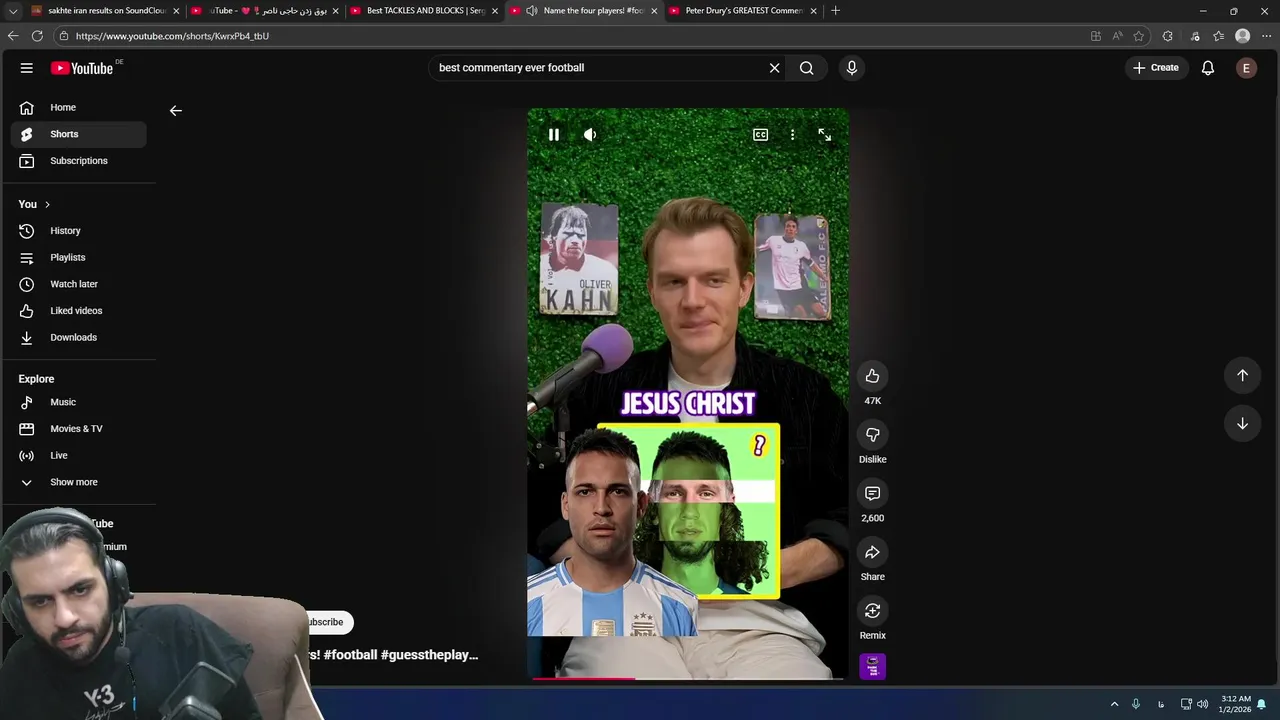Open Movies & TV under Explore
Viewport: 1280px width, 720px height.
(78, 429)
